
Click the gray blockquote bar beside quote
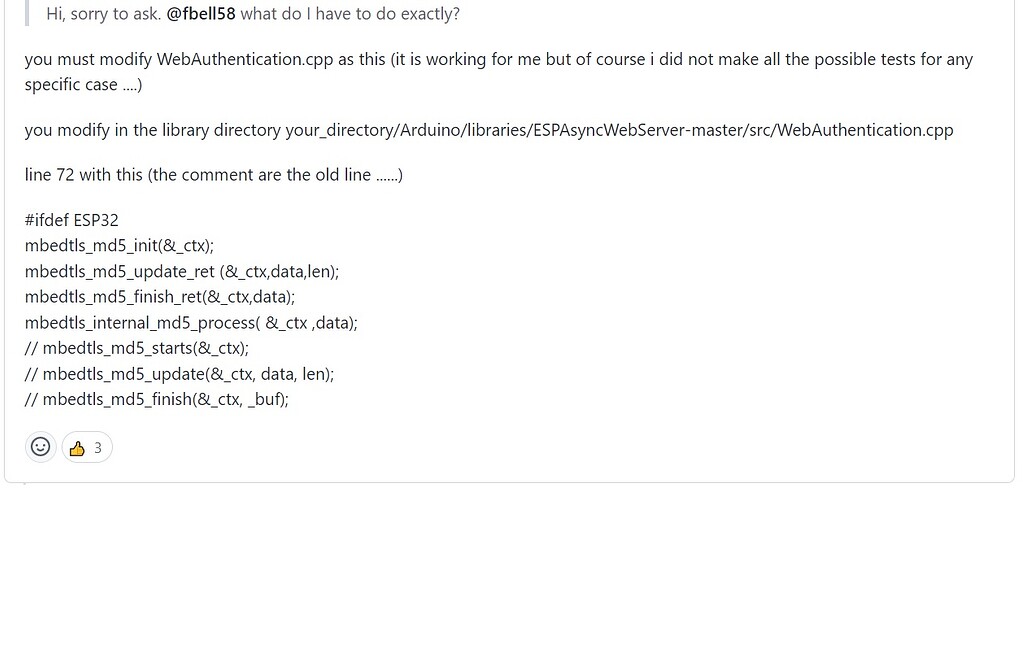click(x=27, y=13)
